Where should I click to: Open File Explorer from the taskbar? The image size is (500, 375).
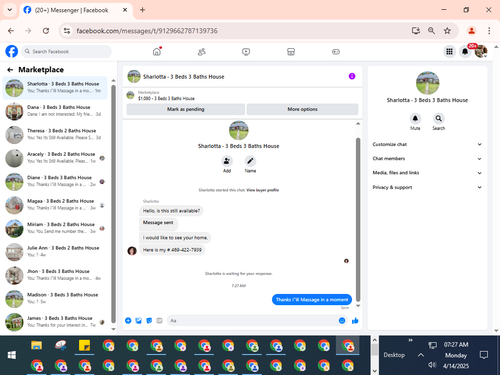(x=36, y=346)
